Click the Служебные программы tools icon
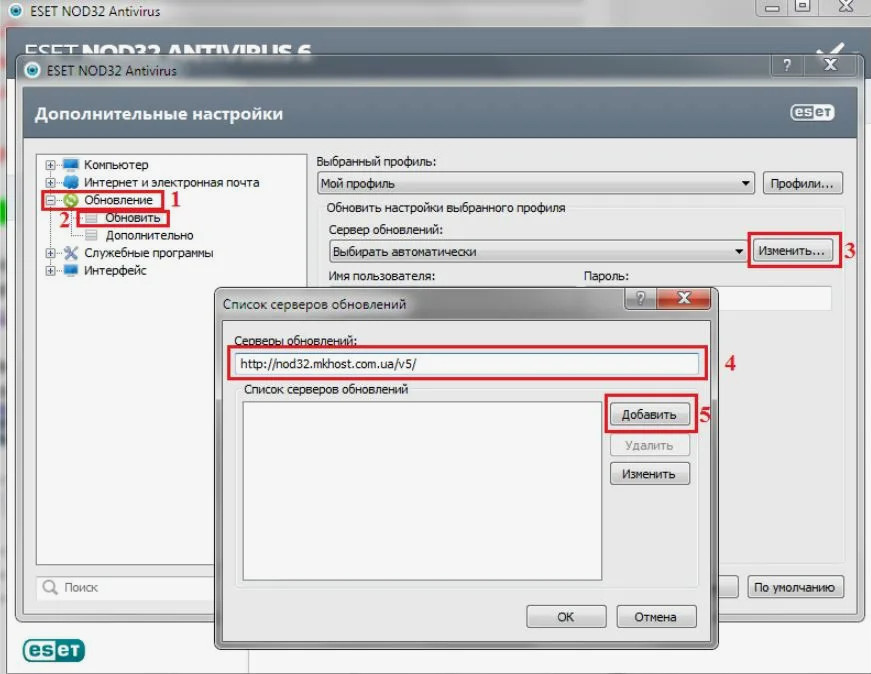The image size is (871, 674). pos(70,254)
